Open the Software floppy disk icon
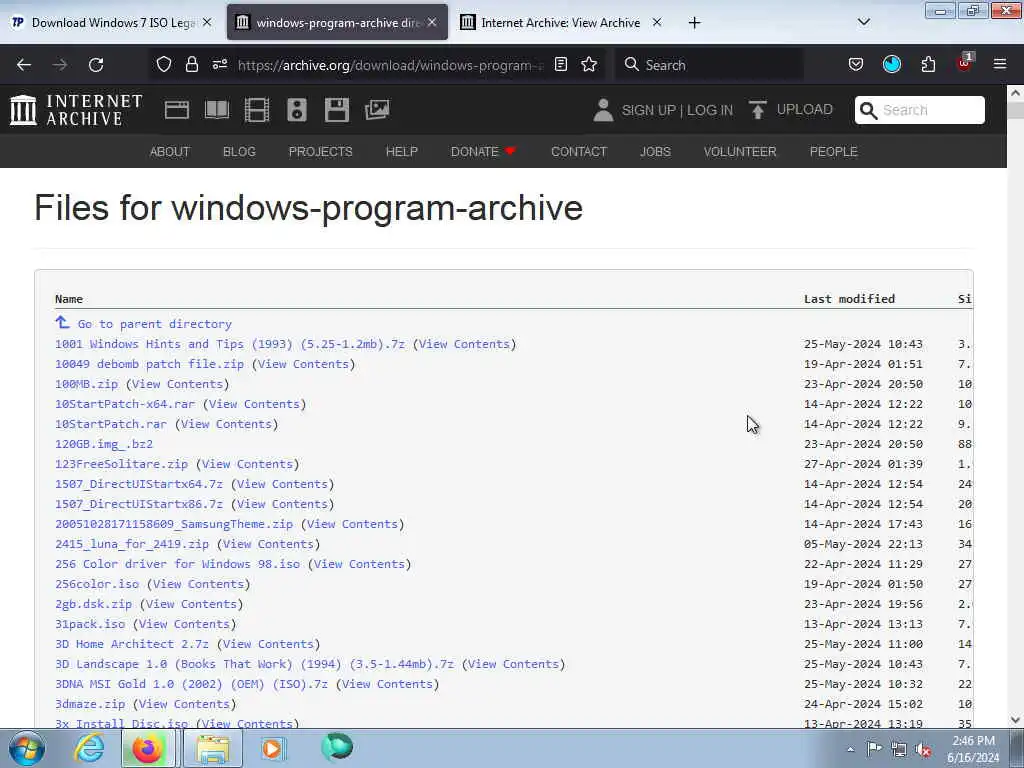Image resolution: width=1024 pixels, height=768 pixels. tap(336, 110)
